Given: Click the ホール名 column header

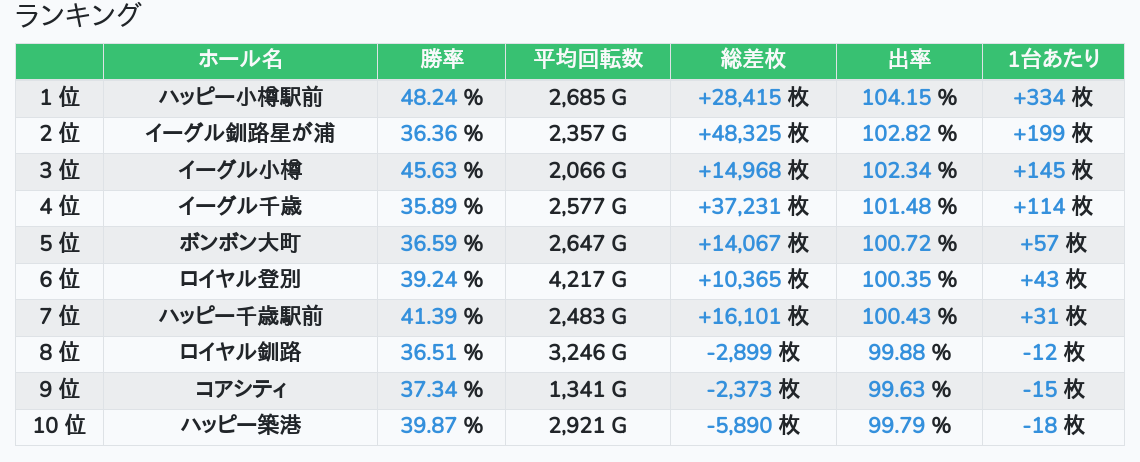Looking at the screenshot, I should tap(240, 60).
